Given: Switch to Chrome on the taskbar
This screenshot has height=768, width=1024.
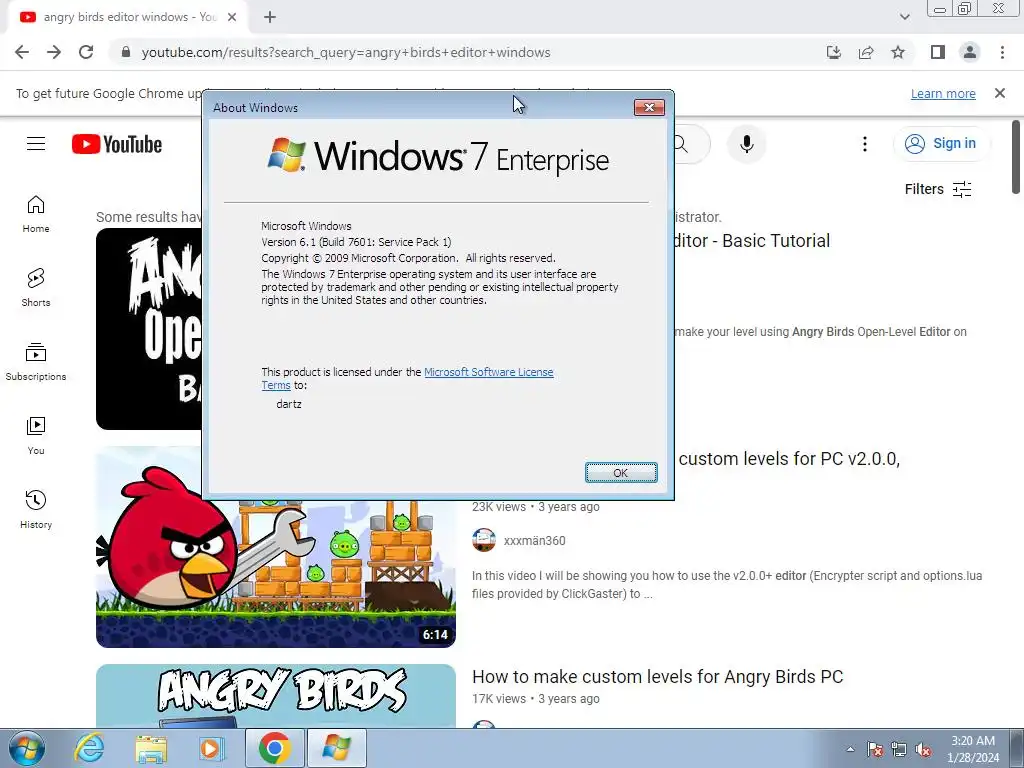Looking at the screenshot, I should pos(274,748).
